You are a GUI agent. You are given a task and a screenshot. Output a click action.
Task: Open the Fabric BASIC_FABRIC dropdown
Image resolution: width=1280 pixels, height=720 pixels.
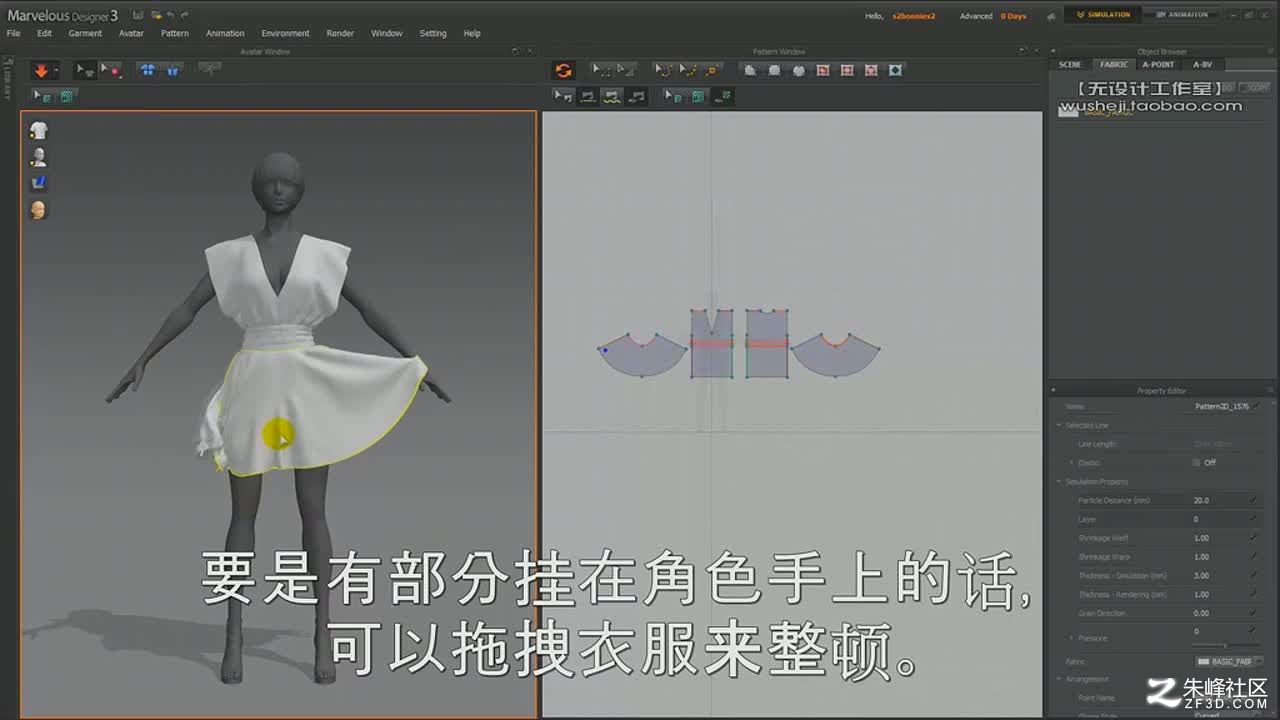(1229, 661)
